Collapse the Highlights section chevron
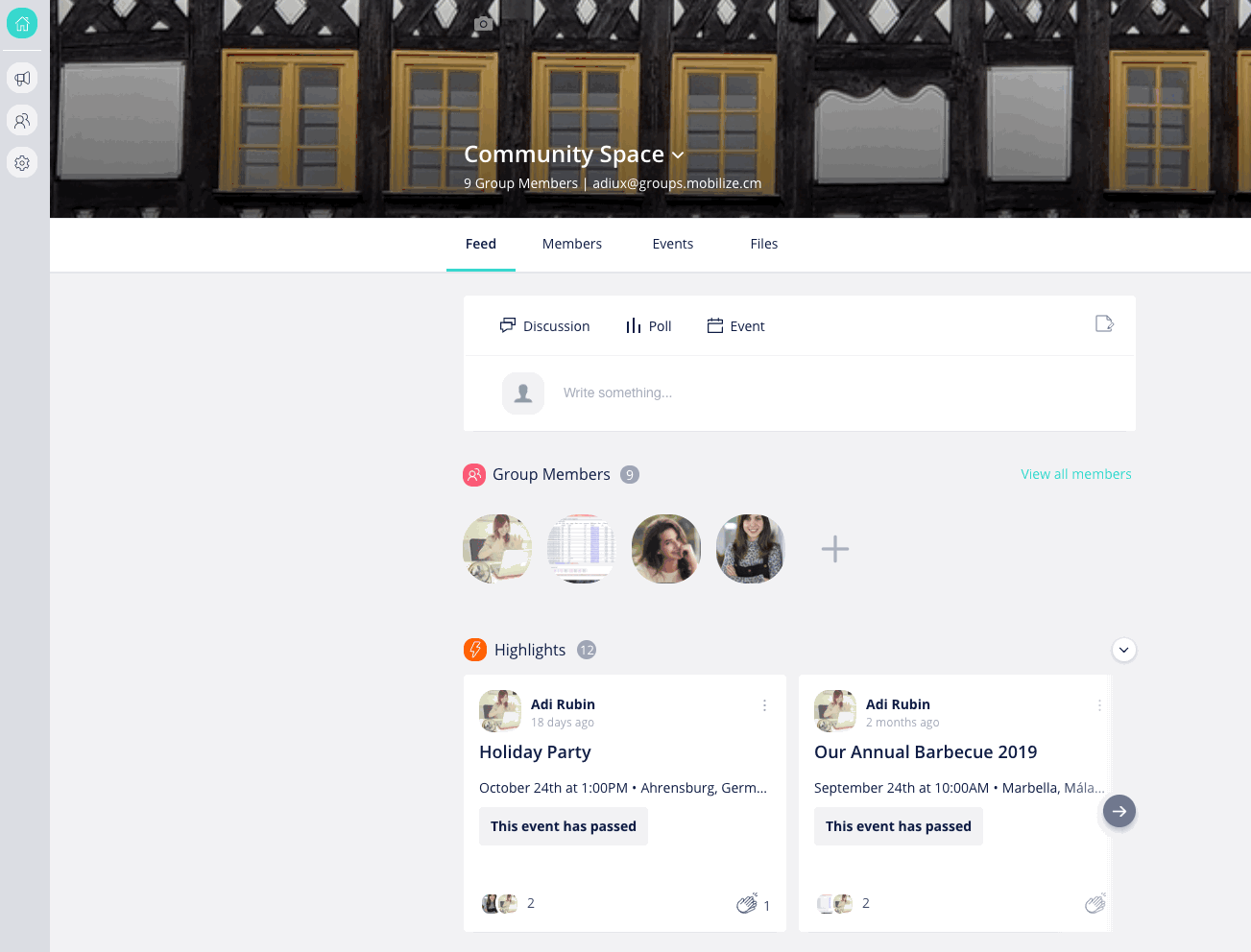This screenshot has height=952, width=1251. pyautogui.click(x=1124, y=650)
